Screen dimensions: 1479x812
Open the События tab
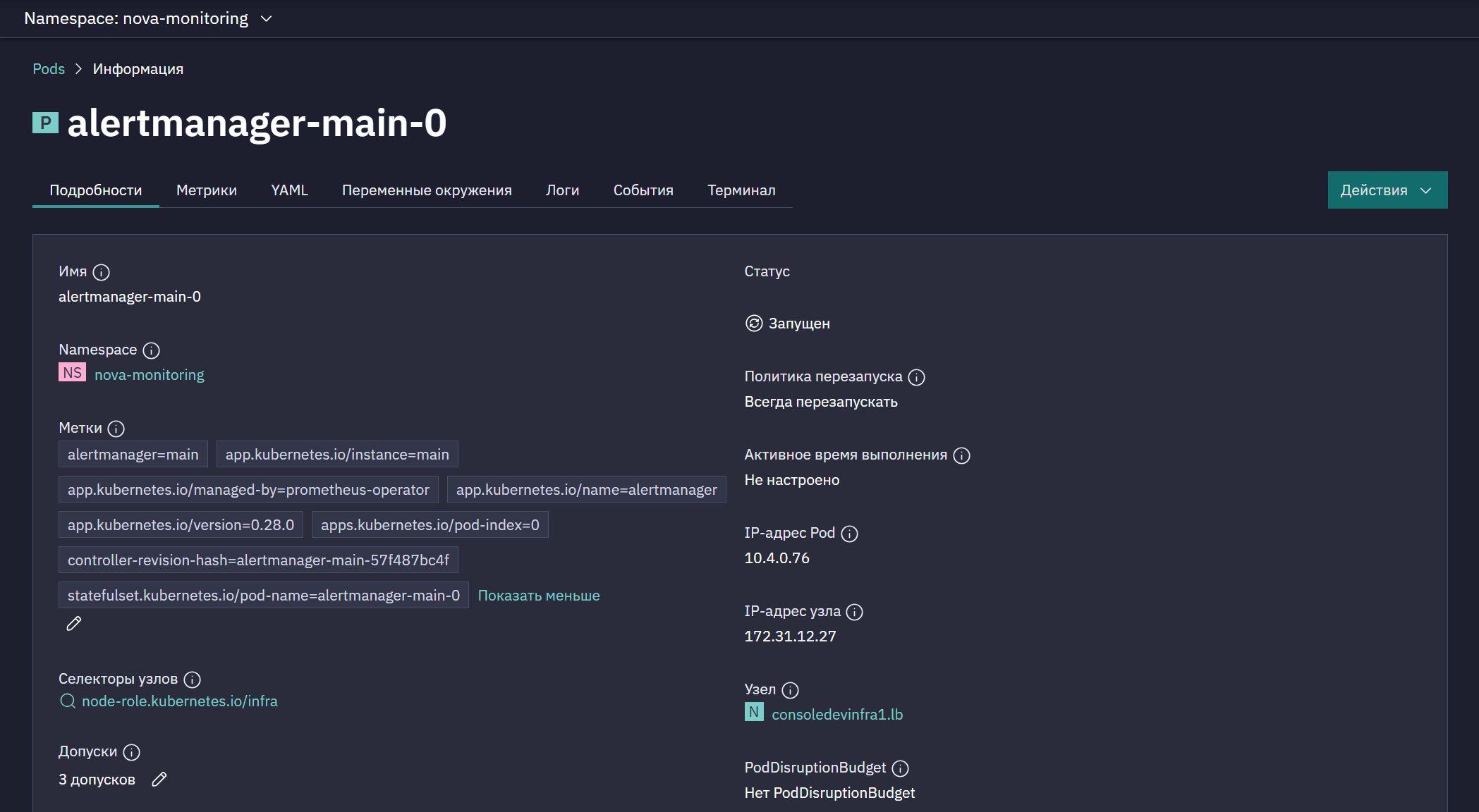tap(643, 190)
